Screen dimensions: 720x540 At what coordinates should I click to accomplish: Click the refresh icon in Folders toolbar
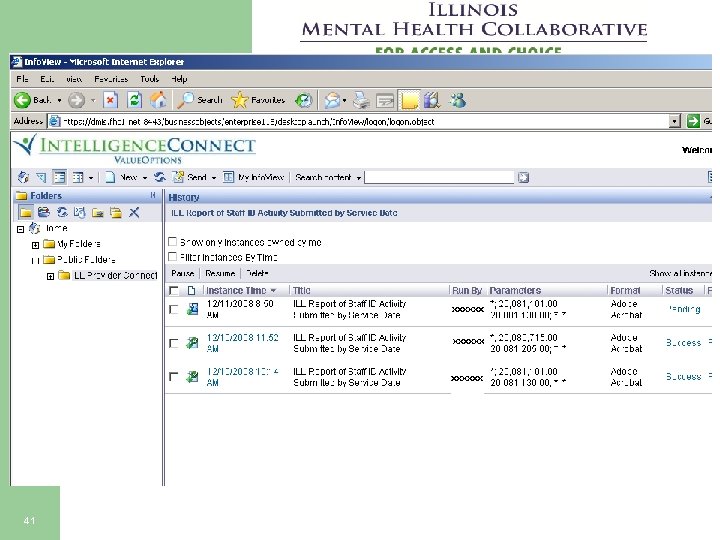click(62, 212)
